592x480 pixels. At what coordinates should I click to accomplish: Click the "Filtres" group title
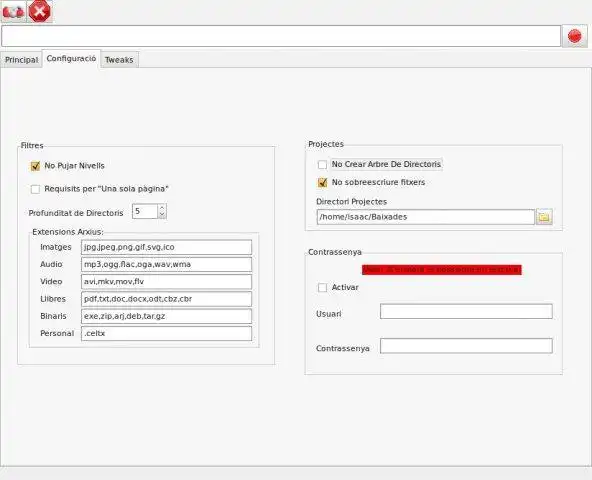(32, 145)
